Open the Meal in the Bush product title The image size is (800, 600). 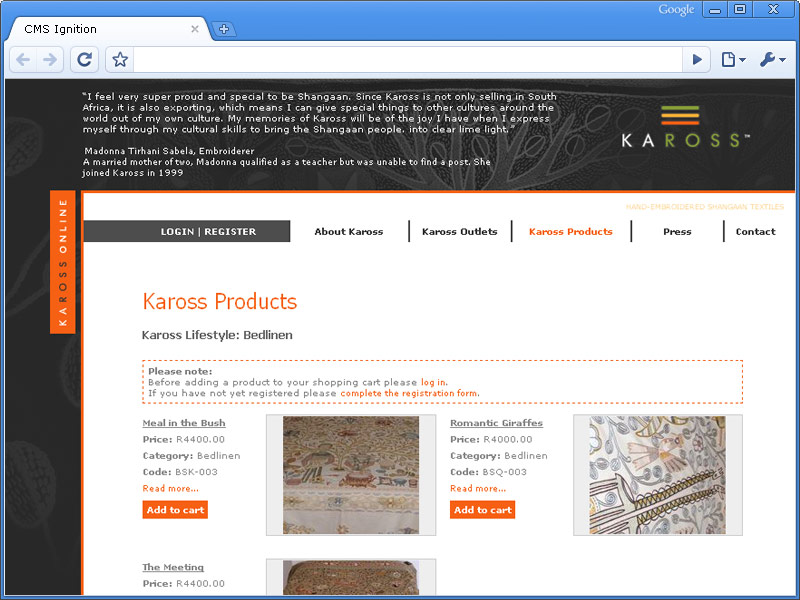(x=184, y=423)
